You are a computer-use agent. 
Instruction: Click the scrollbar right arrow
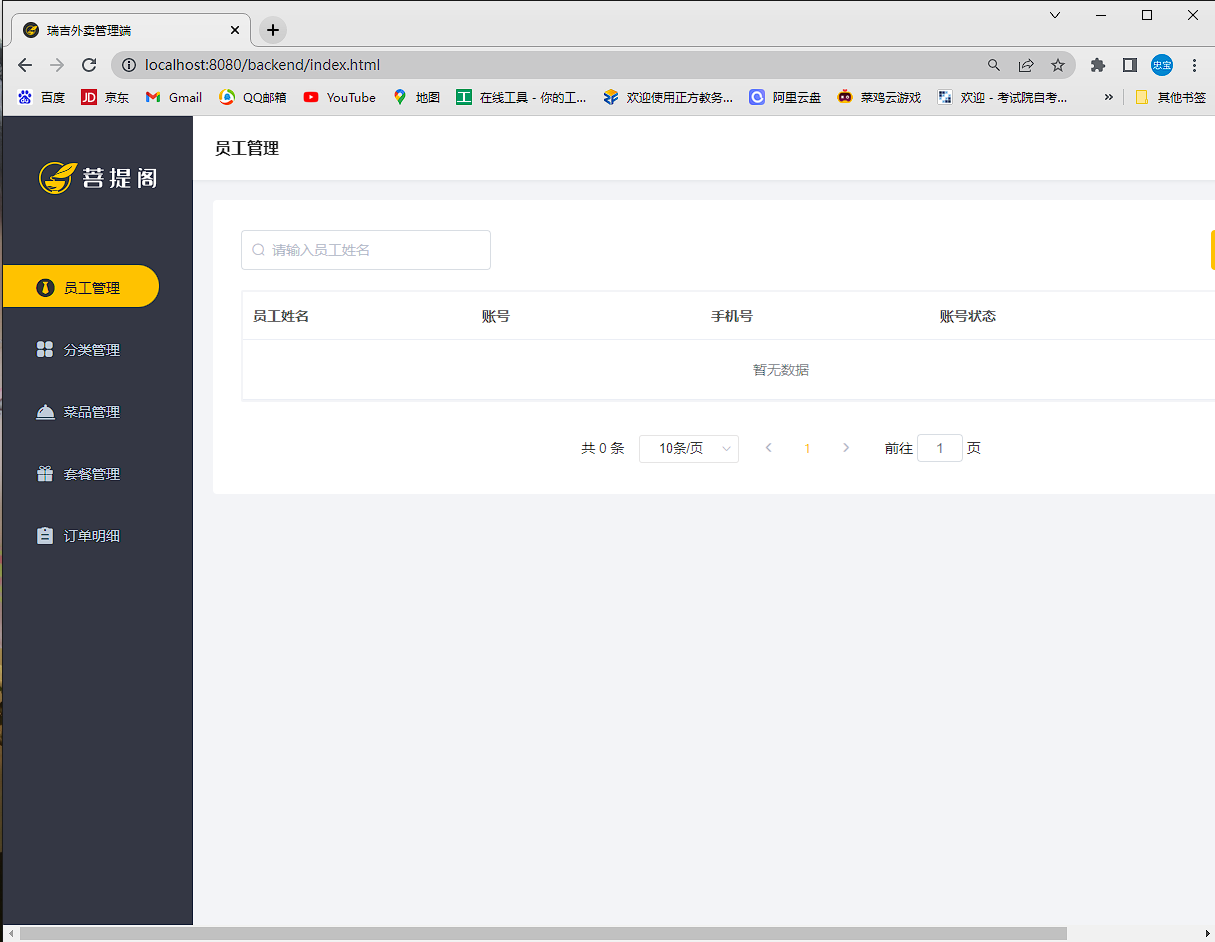1206,934
